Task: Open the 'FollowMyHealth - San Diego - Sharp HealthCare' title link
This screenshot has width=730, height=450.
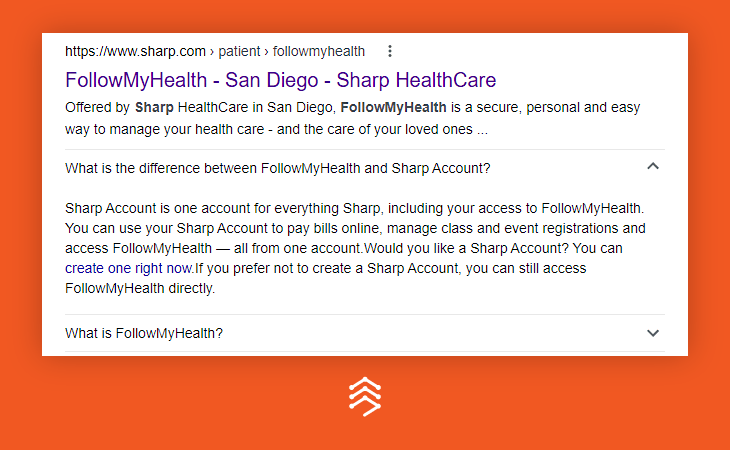Action: pos(281,80)
